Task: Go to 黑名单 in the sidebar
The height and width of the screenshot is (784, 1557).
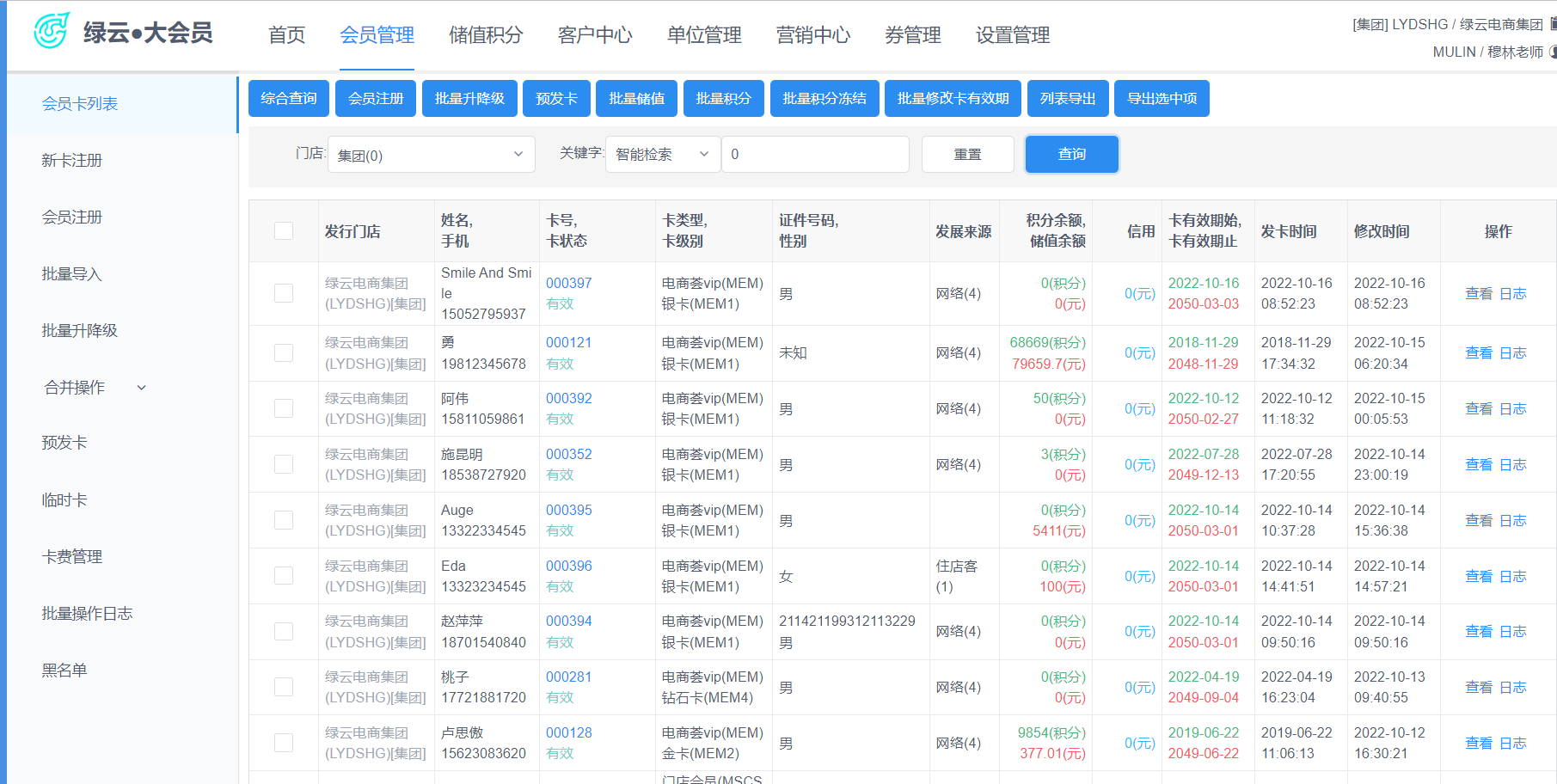Action: (64, 671)
